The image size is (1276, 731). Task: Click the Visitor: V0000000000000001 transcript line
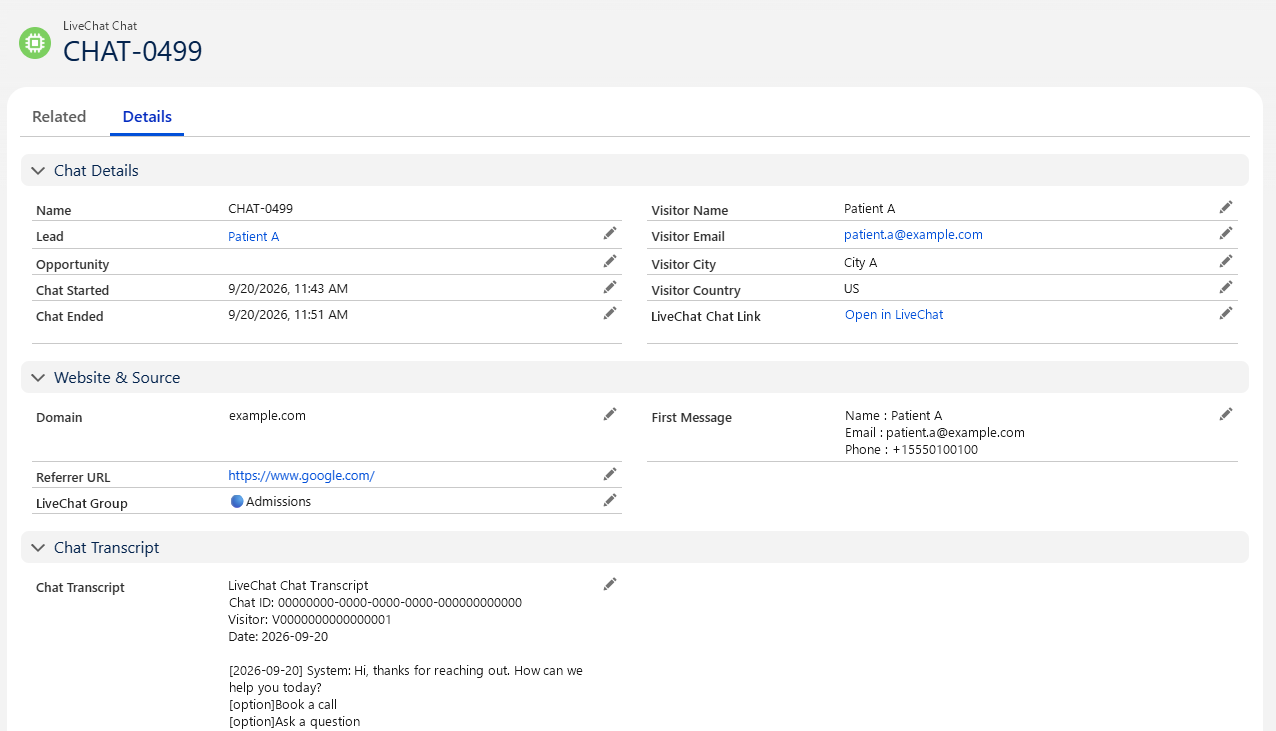(310, 620)
